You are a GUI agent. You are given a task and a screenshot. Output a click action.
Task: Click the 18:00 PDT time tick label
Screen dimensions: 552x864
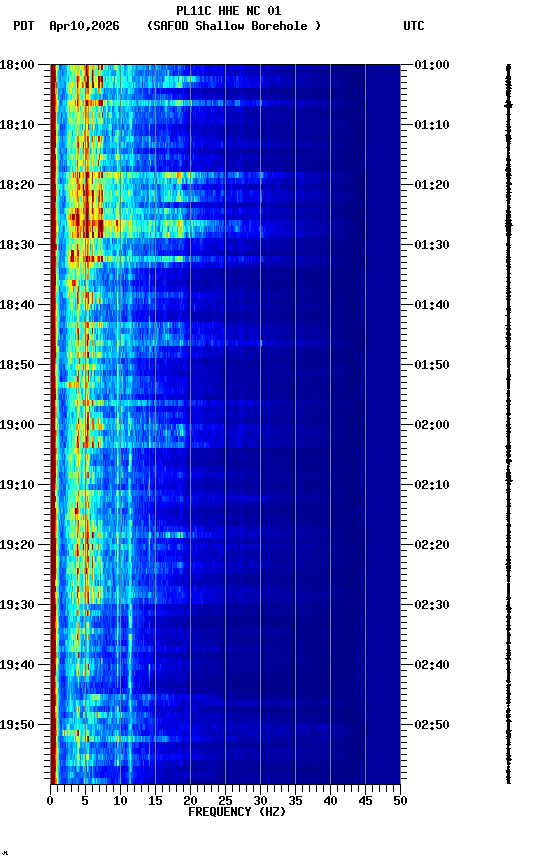(17, 65)
